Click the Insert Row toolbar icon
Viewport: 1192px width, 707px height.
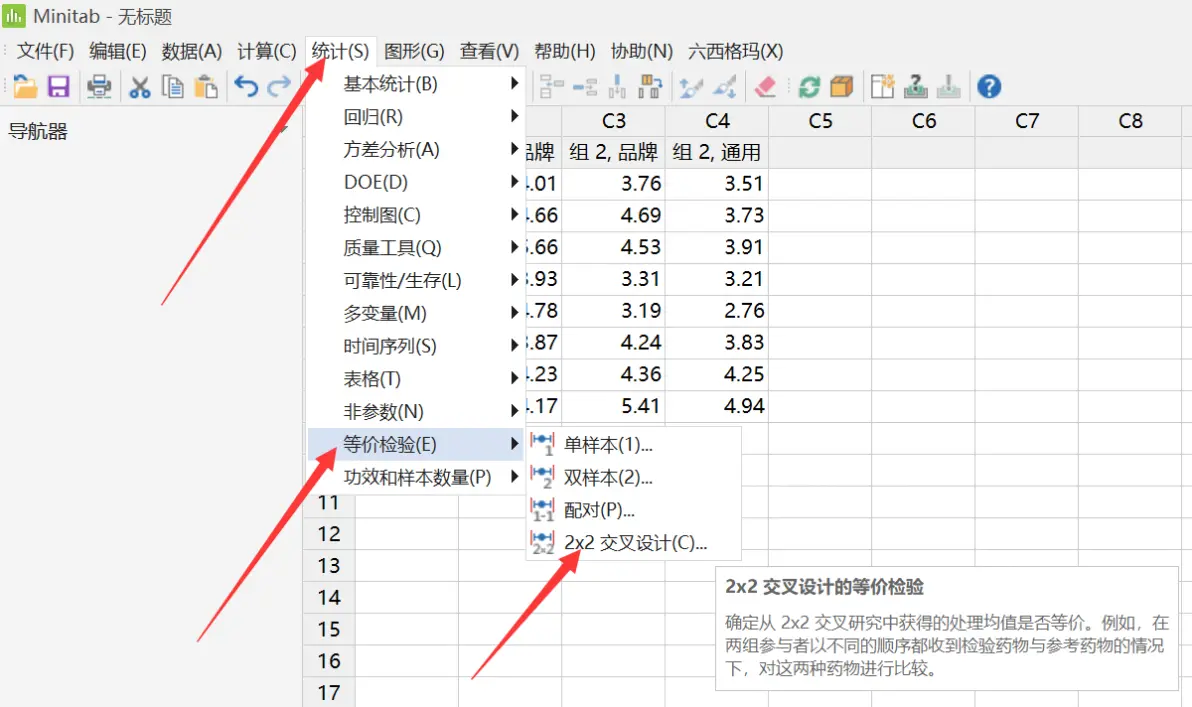point(585,87)
